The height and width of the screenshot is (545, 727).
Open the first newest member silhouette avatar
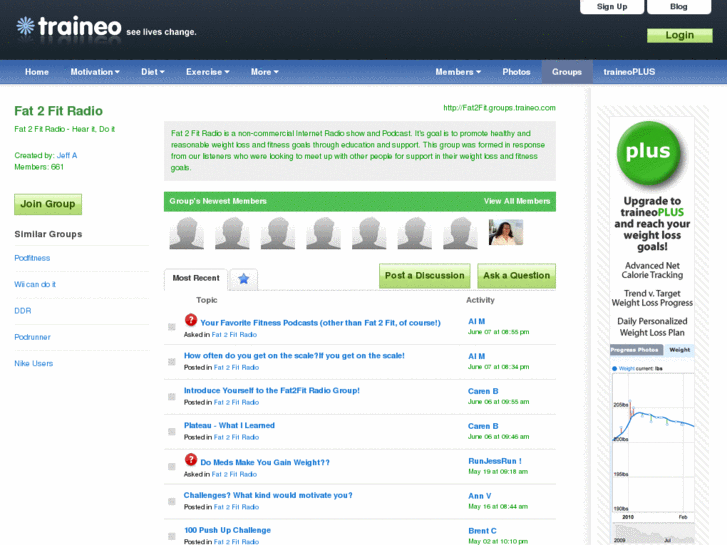point(186,233)
